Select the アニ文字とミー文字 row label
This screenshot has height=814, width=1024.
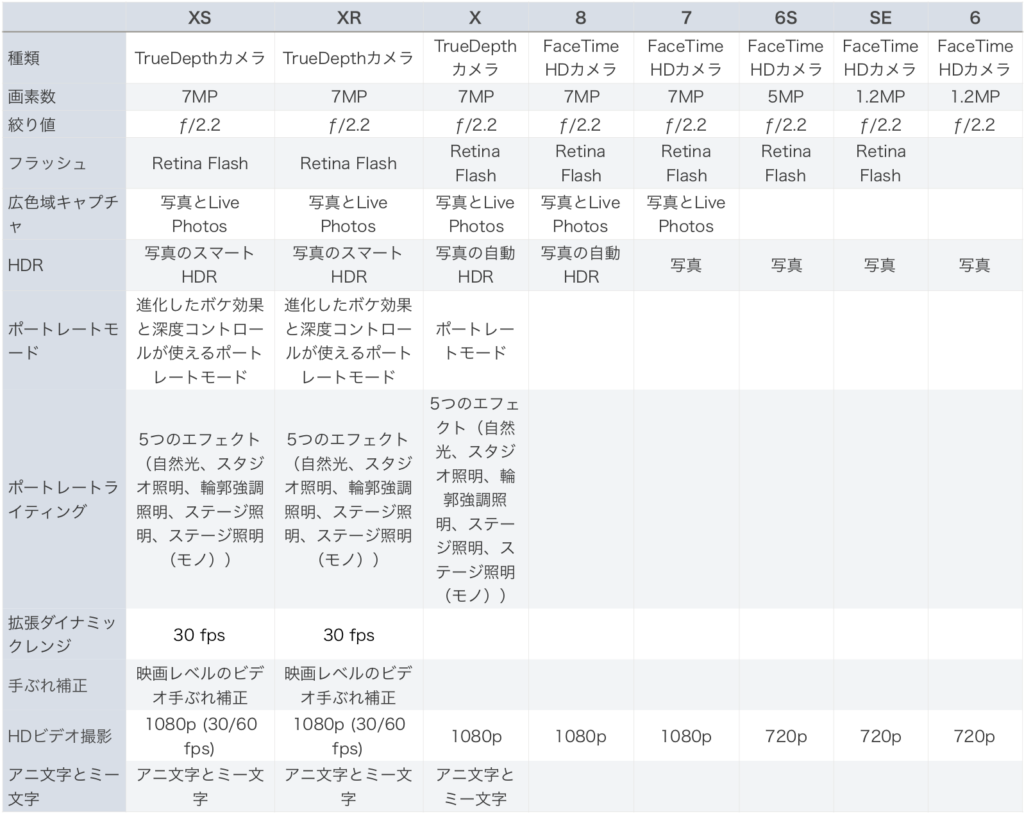(63, 787)
